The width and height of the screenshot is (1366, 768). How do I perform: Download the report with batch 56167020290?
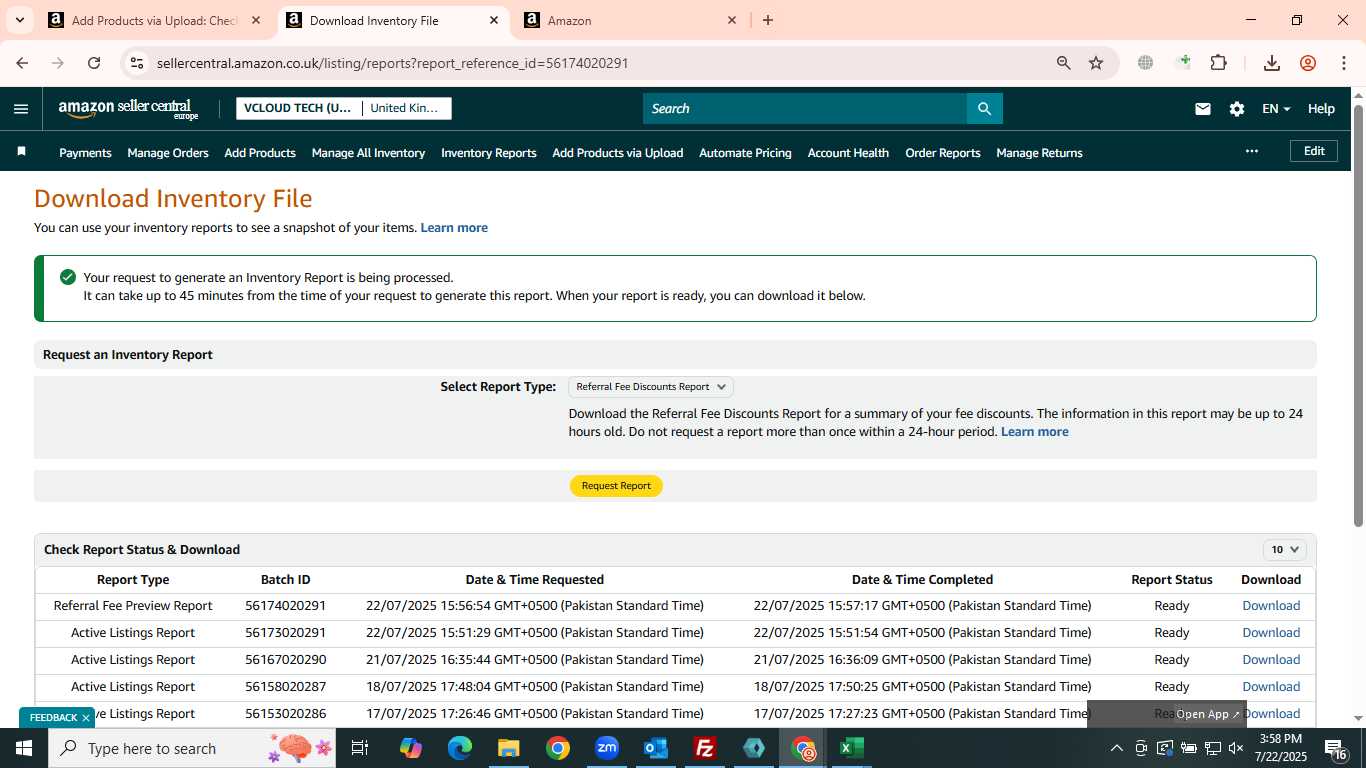[x=1271, y=660]
